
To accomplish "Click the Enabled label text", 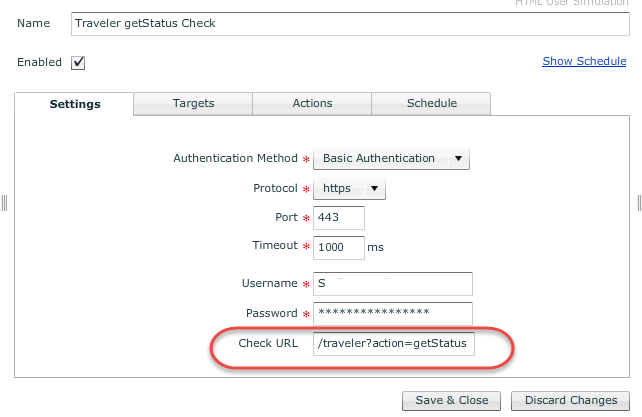I will [39, 62].
